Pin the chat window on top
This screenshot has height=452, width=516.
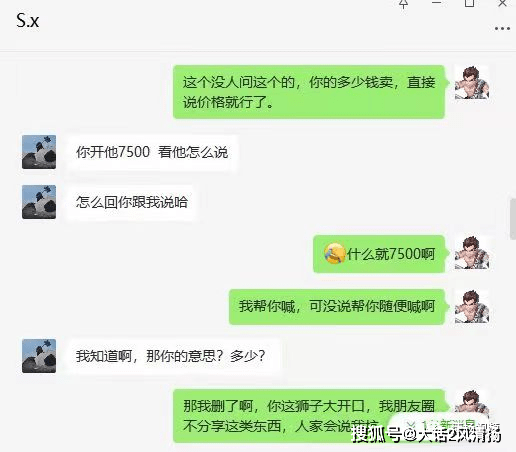[404, 4]
